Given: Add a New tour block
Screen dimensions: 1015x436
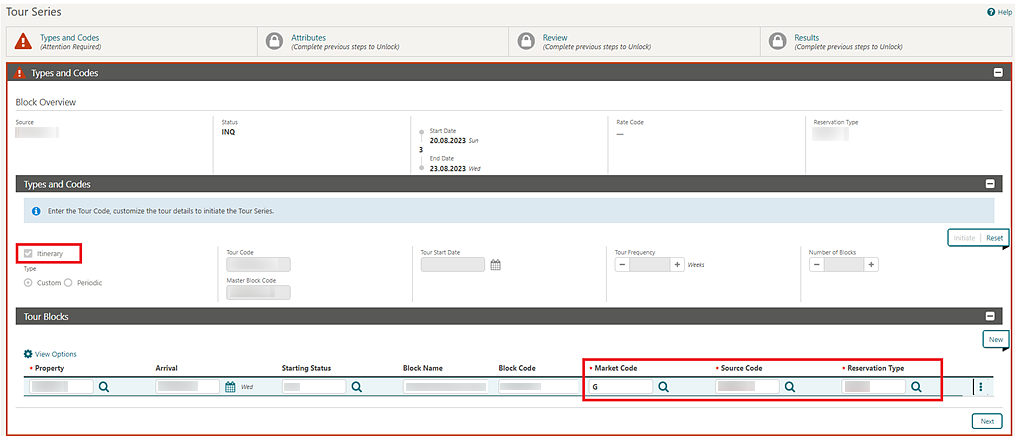Looking at the screenshot, I should tap(996, 340).
